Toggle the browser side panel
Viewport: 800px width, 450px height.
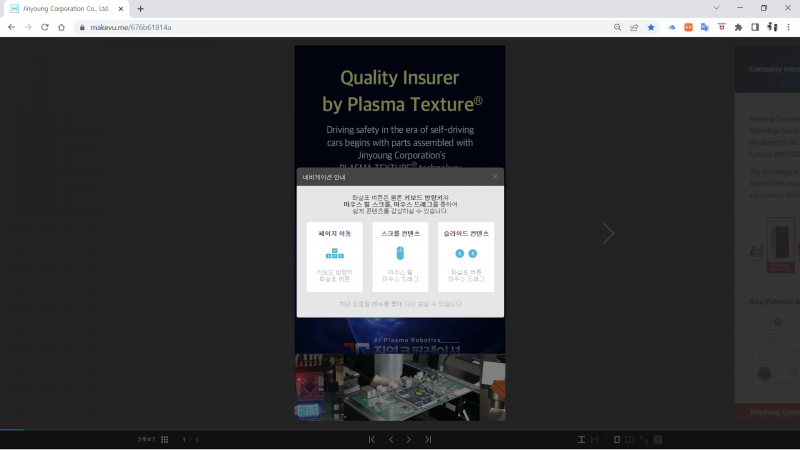click(x=755, y=27)
